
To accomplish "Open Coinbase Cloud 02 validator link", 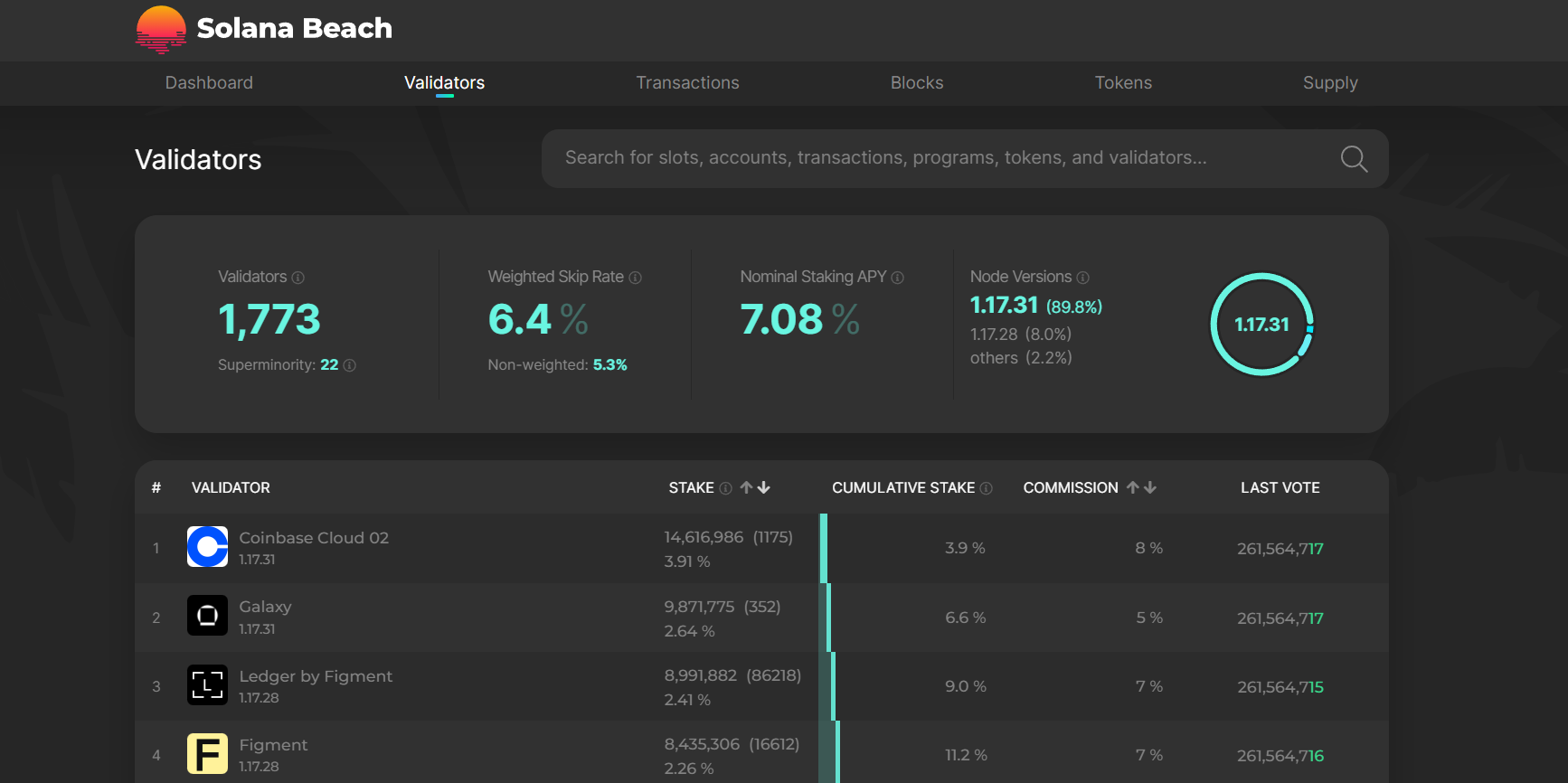I will pos(314,537).
